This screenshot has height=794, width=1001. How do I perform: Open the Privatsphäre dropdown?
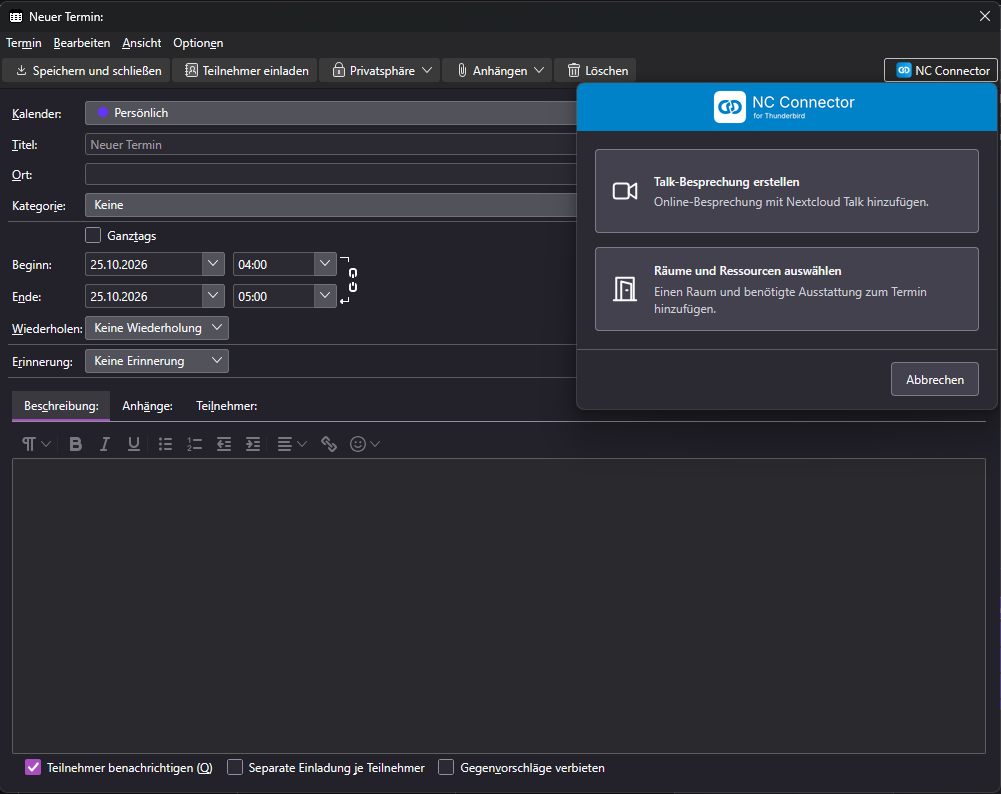(381, 70)
